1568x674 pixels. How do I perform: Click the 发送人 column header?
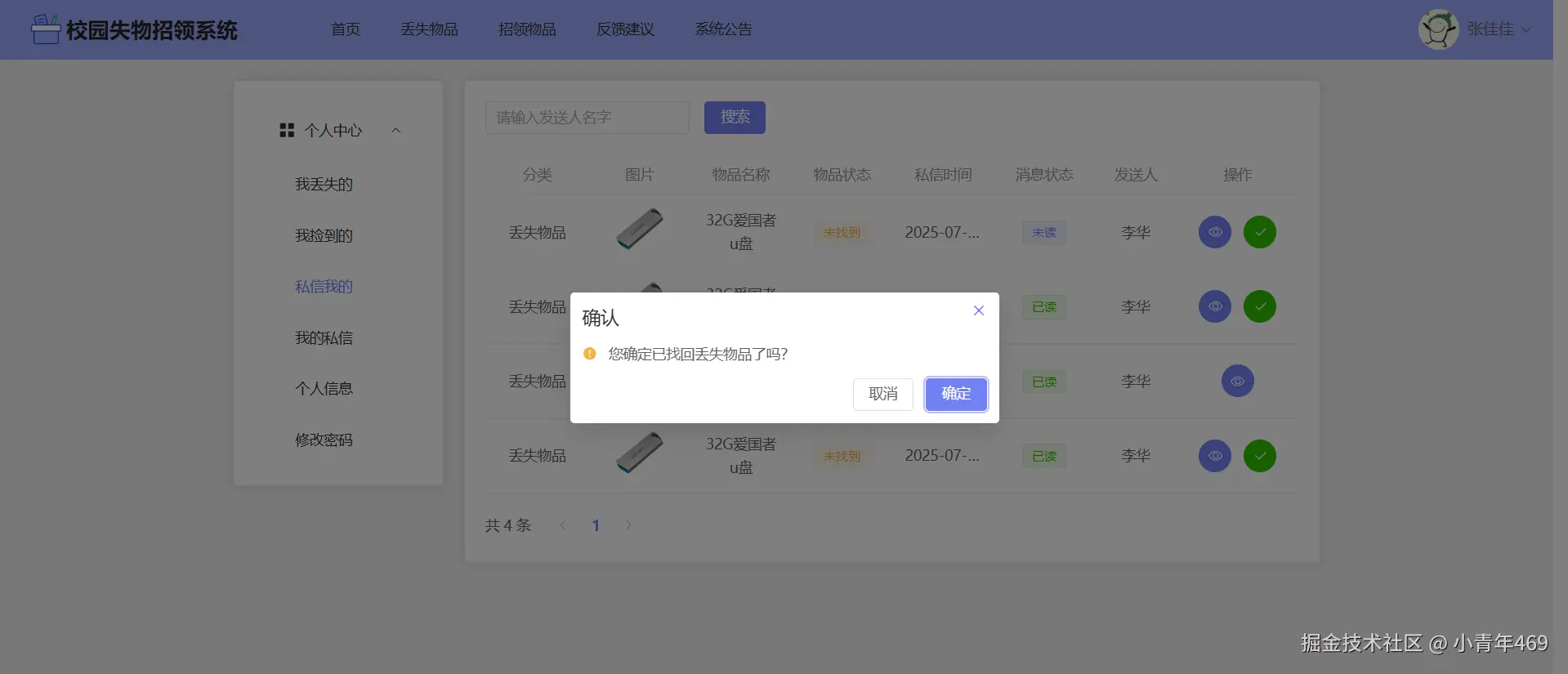pos(1136,175)
